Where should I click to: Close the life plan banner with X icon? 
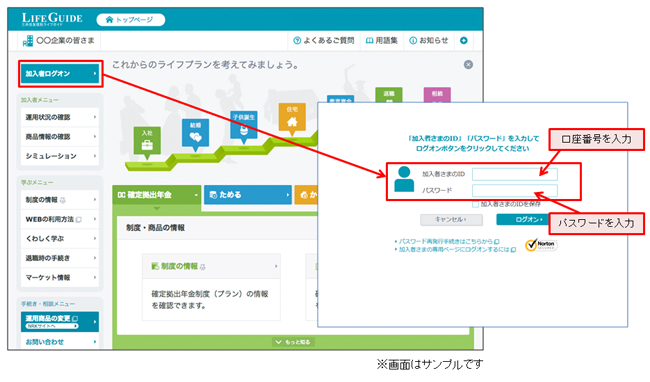(468, 65)
